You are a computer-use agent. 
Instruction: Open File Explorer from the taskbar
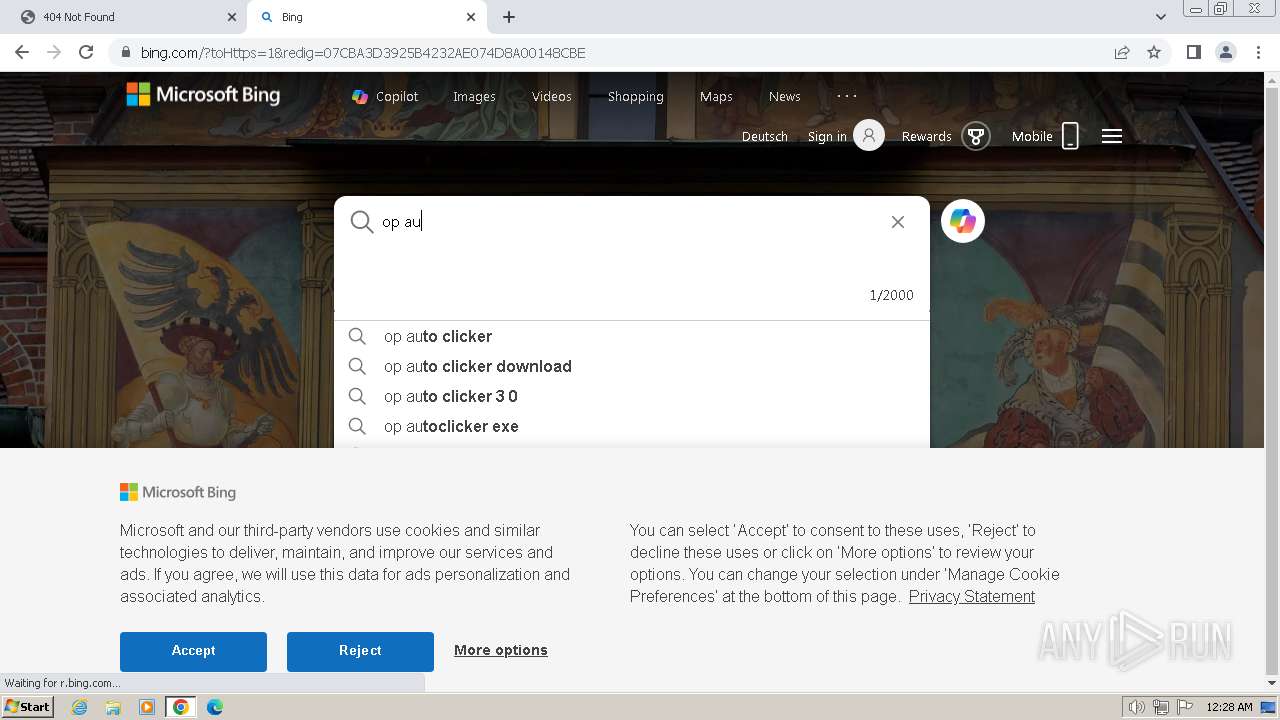pyautogui.click(x=113, y=707)
